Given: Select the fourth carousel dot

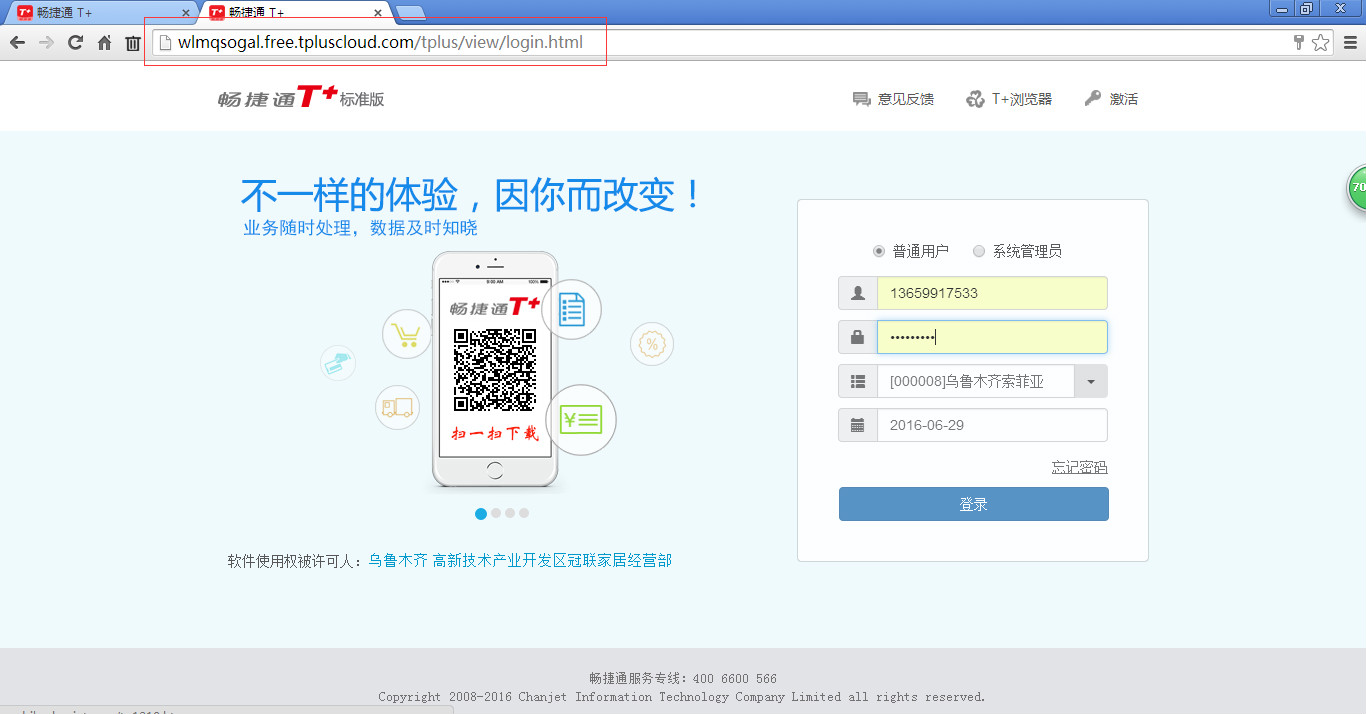Looking at the screenshot, I should pyautogui.click(x=524, y=513).
